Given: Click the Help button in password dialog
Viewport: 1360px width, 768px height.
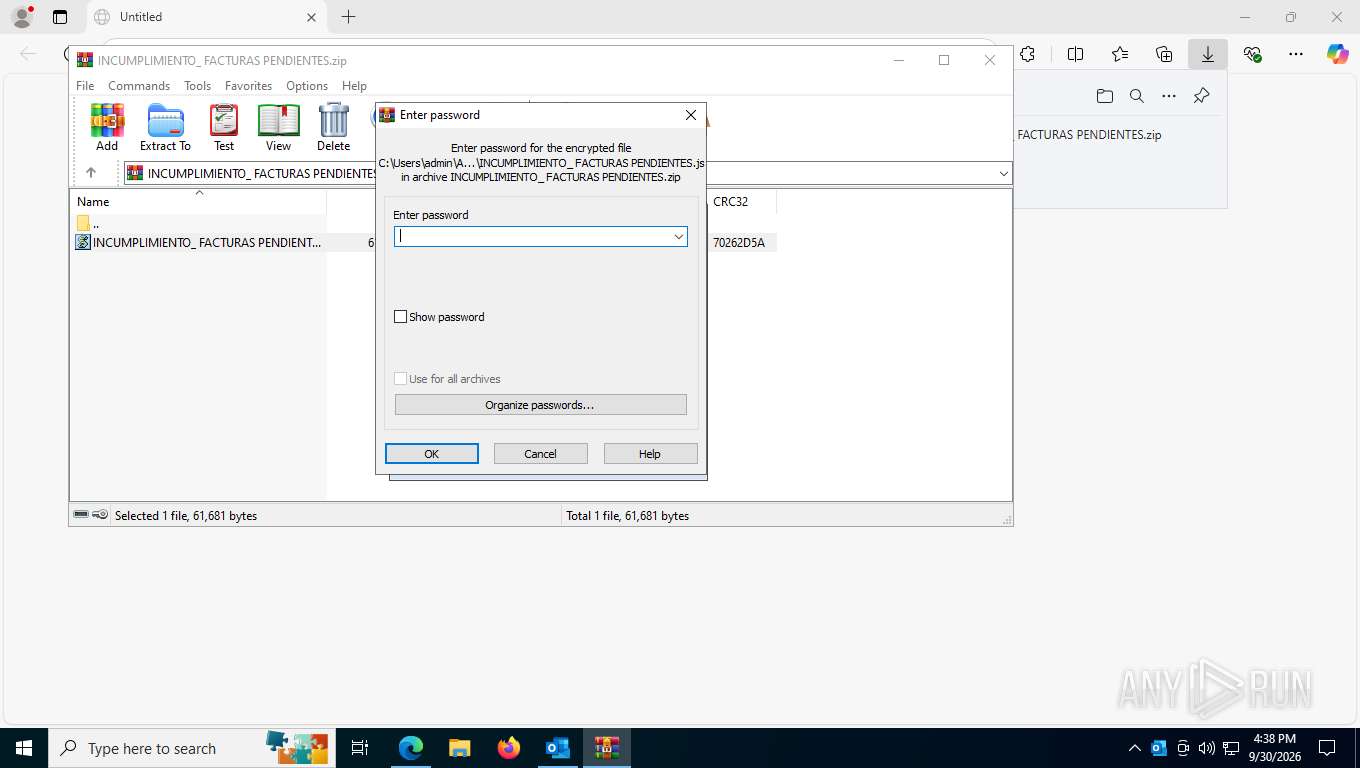Looking at the screenshot, I should [650, 454].
